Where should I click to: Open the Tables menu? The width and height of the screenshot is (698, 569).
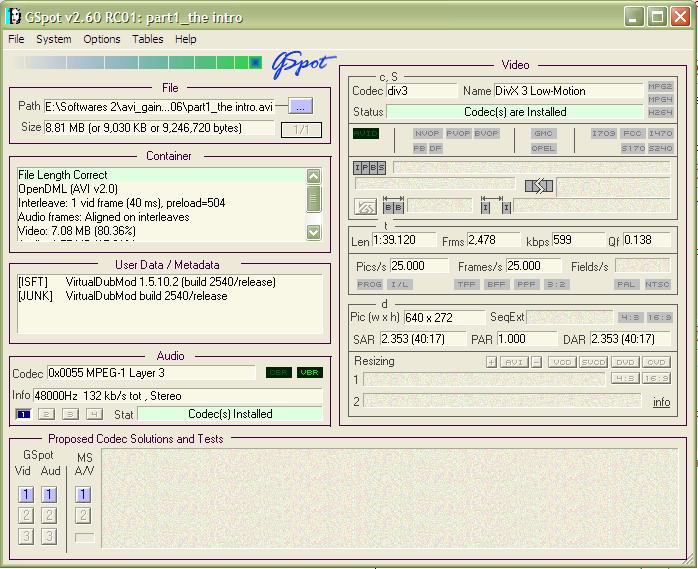point(148,39)
